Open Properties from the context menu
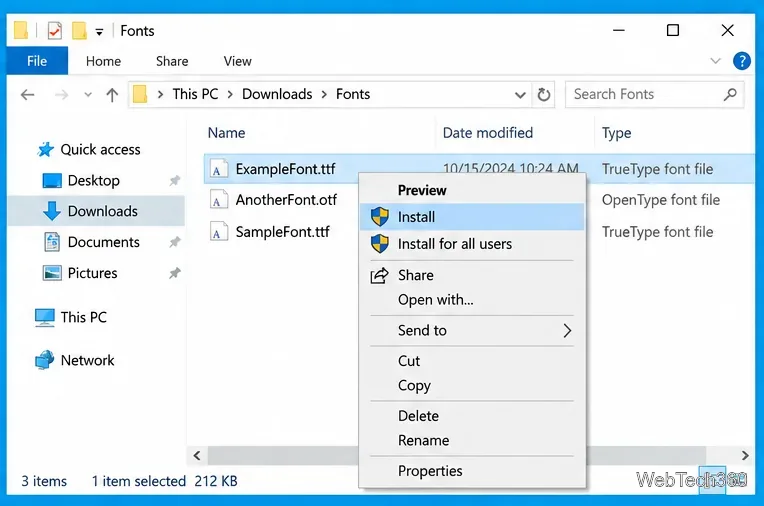The height and width of the screenshot is (506, 764). pos(430,471)
